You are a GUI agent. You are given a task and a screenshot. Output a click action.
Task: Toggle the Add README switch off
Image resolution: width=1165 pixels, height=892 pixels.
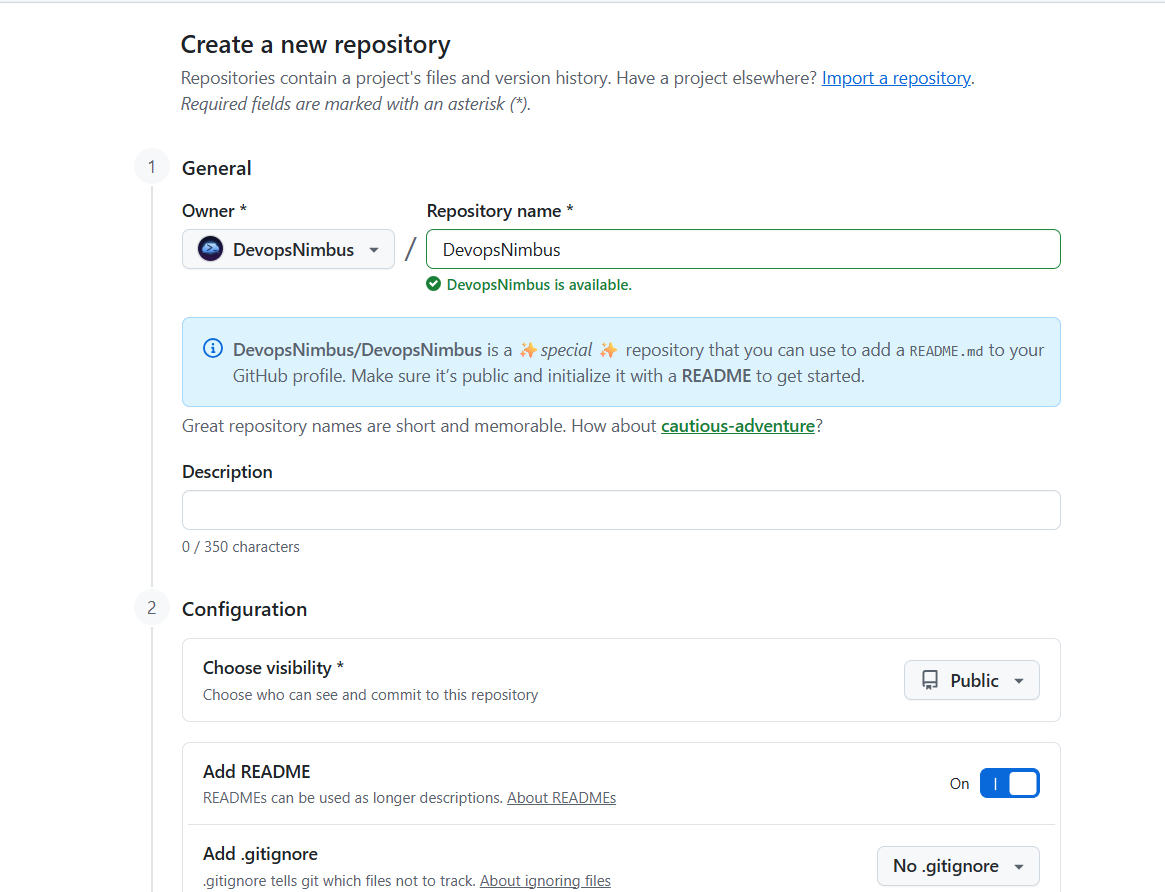click(1009, 784)
